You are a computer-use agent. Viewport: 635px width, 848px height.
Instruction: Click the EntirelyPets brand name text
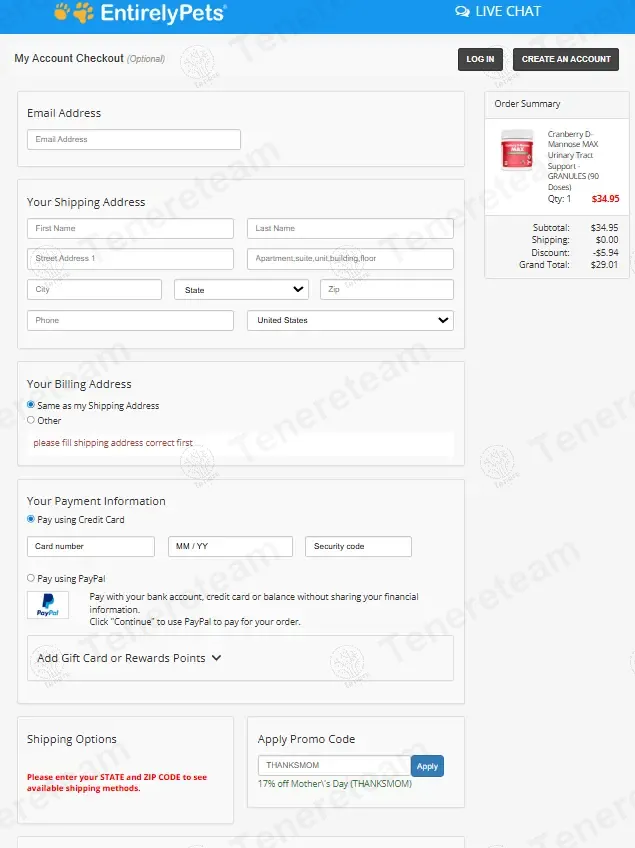(x=163, y=13)
